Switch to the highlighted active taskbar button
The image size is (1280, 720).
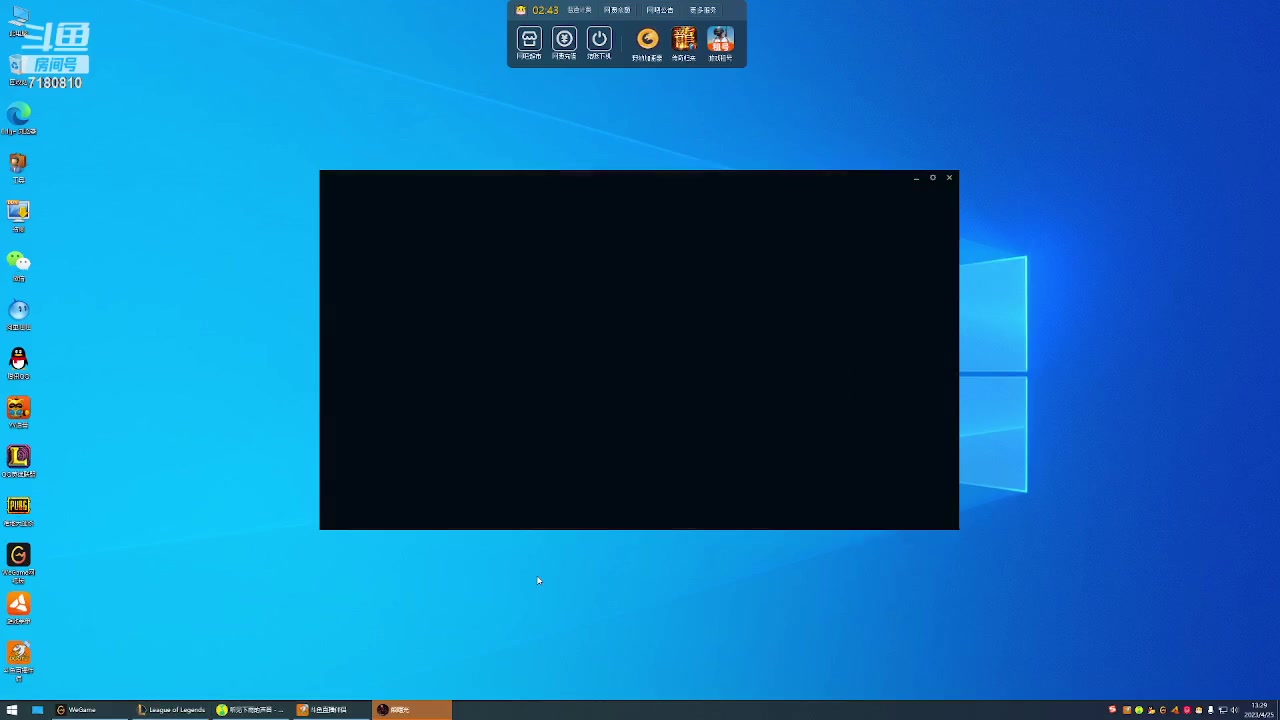(411, 710)
